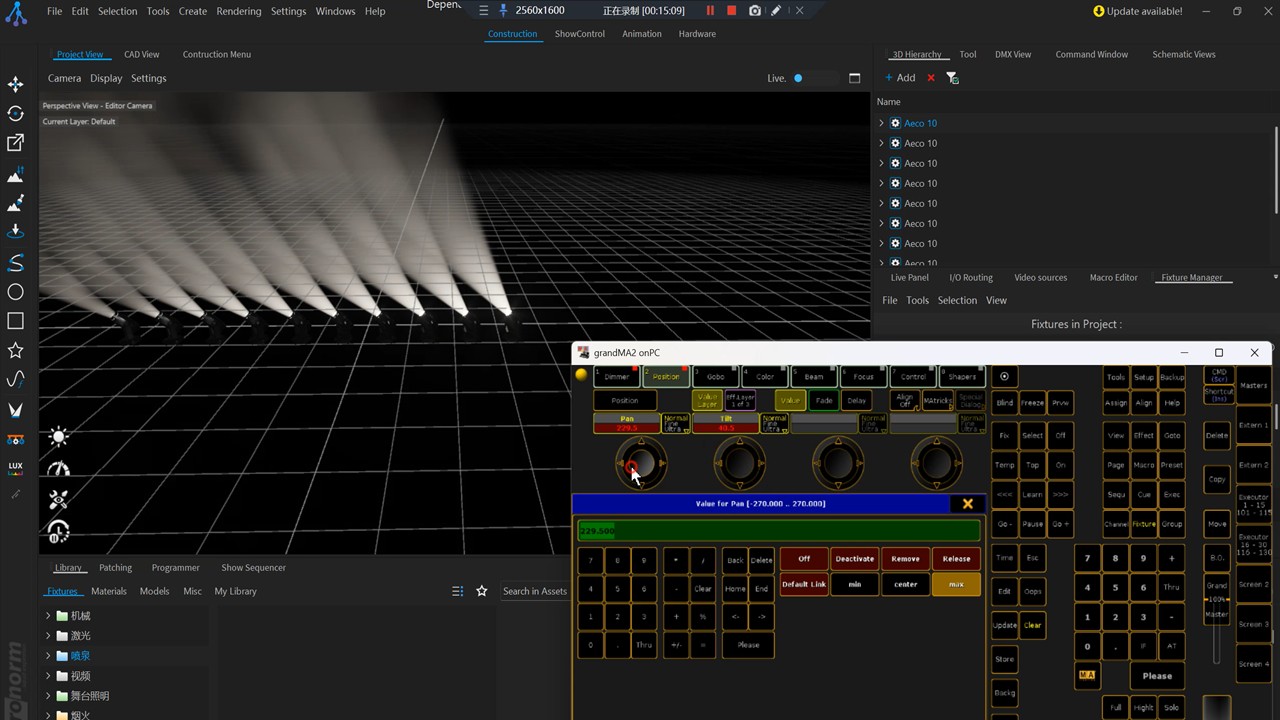Click the red delete X in hierarchy
Screen dimensions: 1280x720
coord(931,78)
